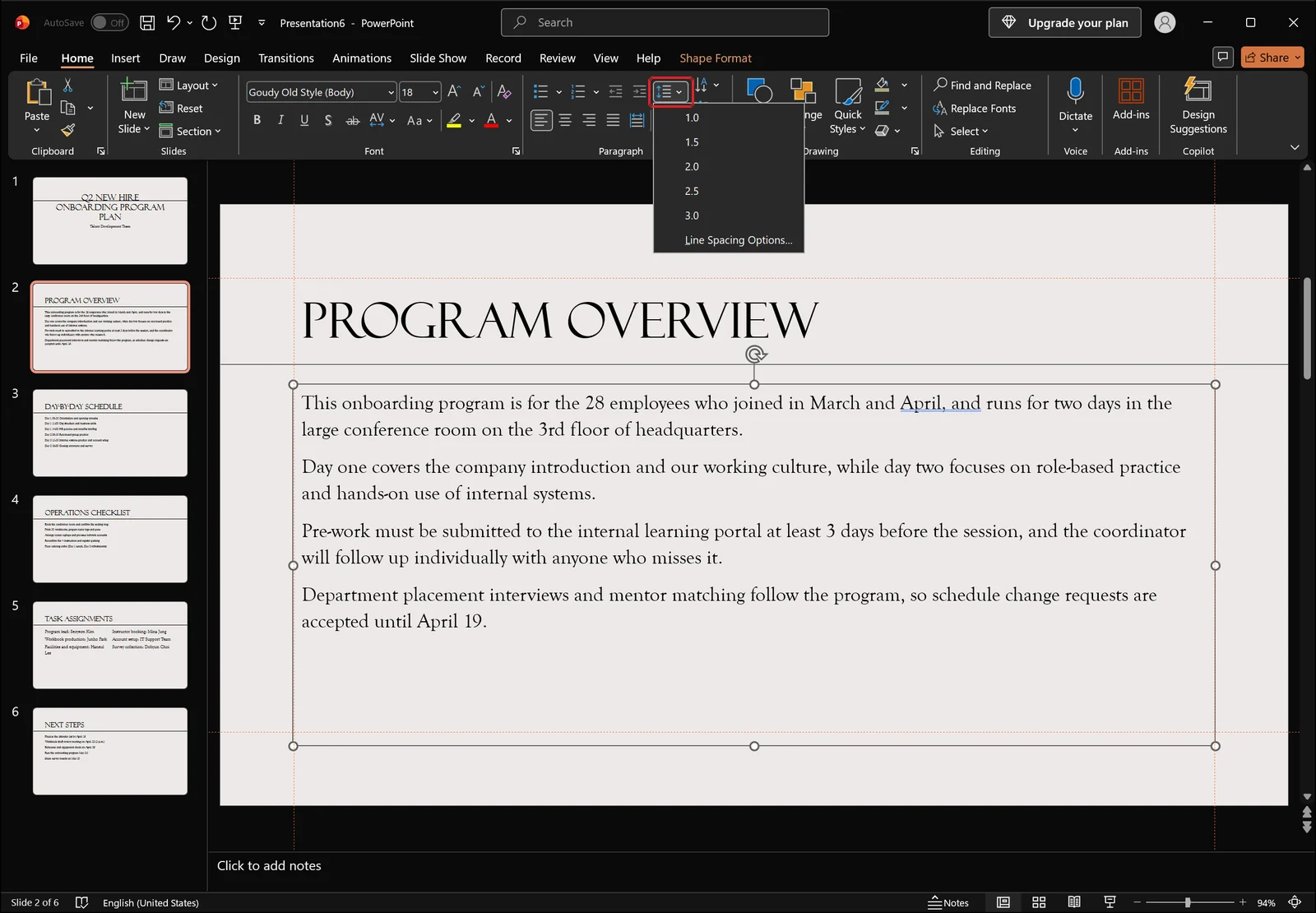1316x913 pixels.
Task: Click the Save icon in title bar
Action: click(147, 23)
